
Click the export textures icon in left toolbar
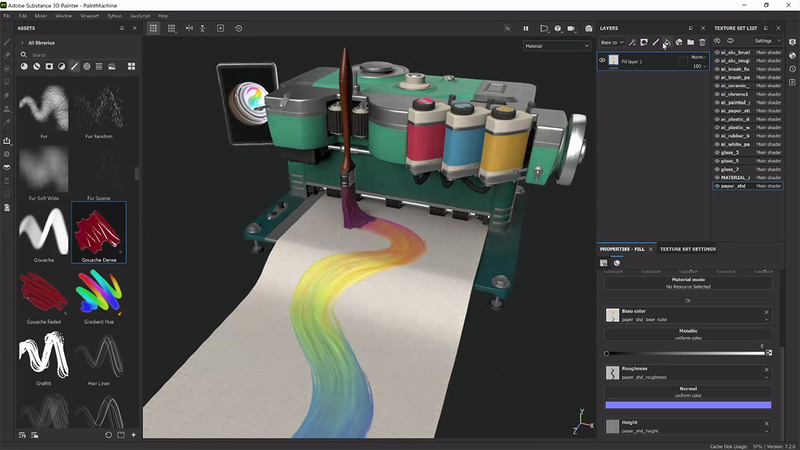click(x=7, y=141)
